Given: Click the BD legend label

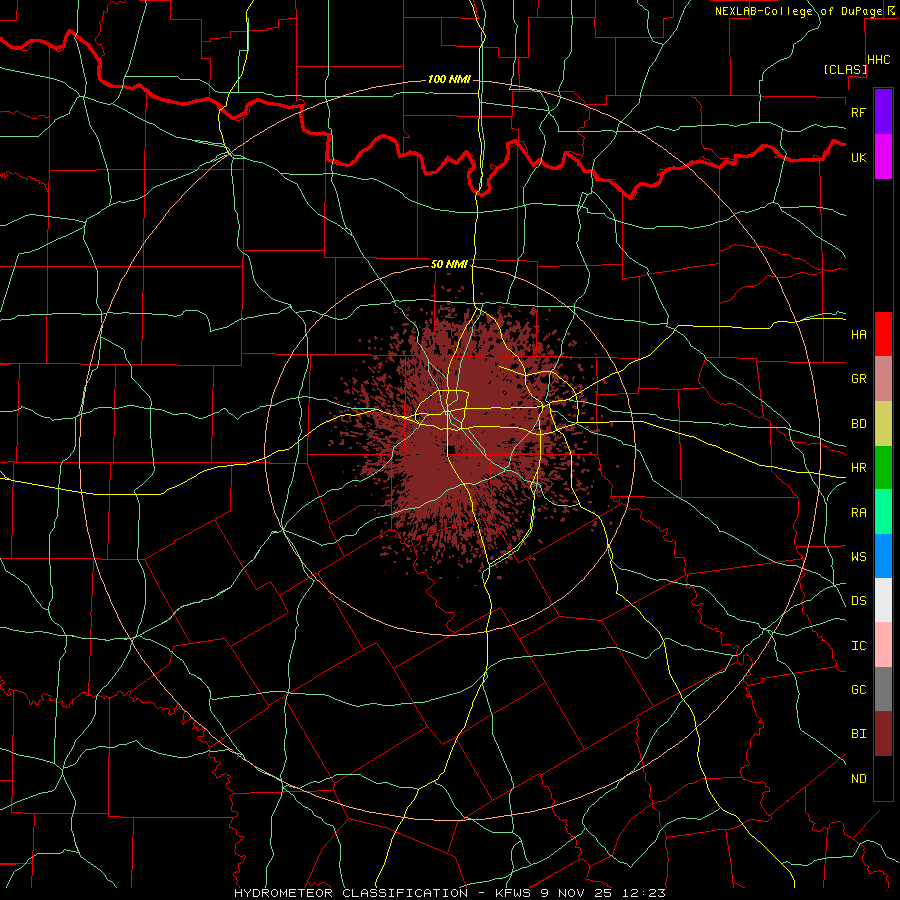Looking at the screenshot, I should [x=859, y=424].
